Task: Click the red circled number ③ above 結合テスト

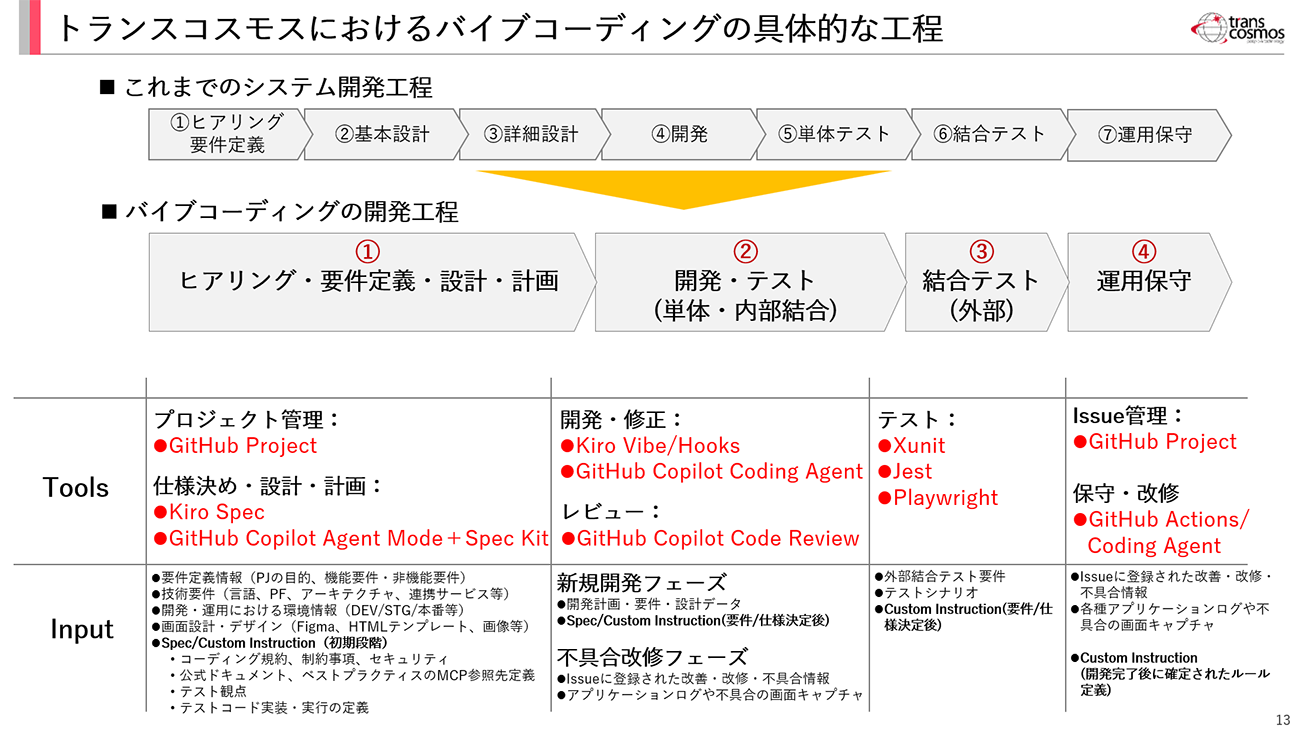Action: tap(982, 251)
